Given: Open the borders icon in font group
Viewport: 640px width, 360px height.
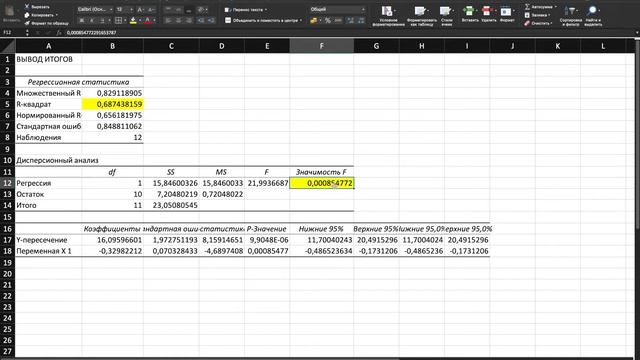Looking at the screenshot, I should click(118, 20).
